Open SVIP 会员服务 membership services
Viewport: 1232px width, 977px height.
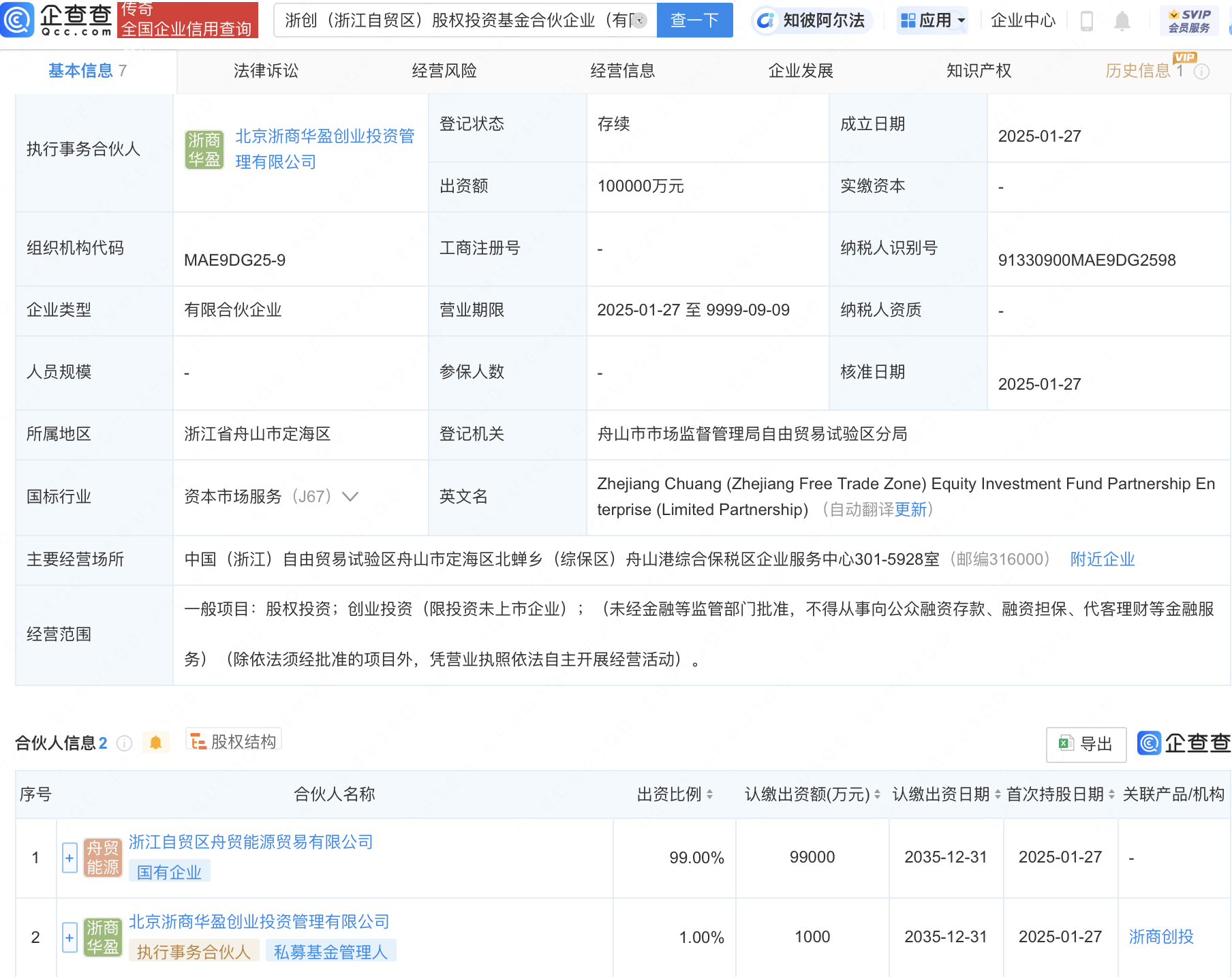click(1184, 20)
